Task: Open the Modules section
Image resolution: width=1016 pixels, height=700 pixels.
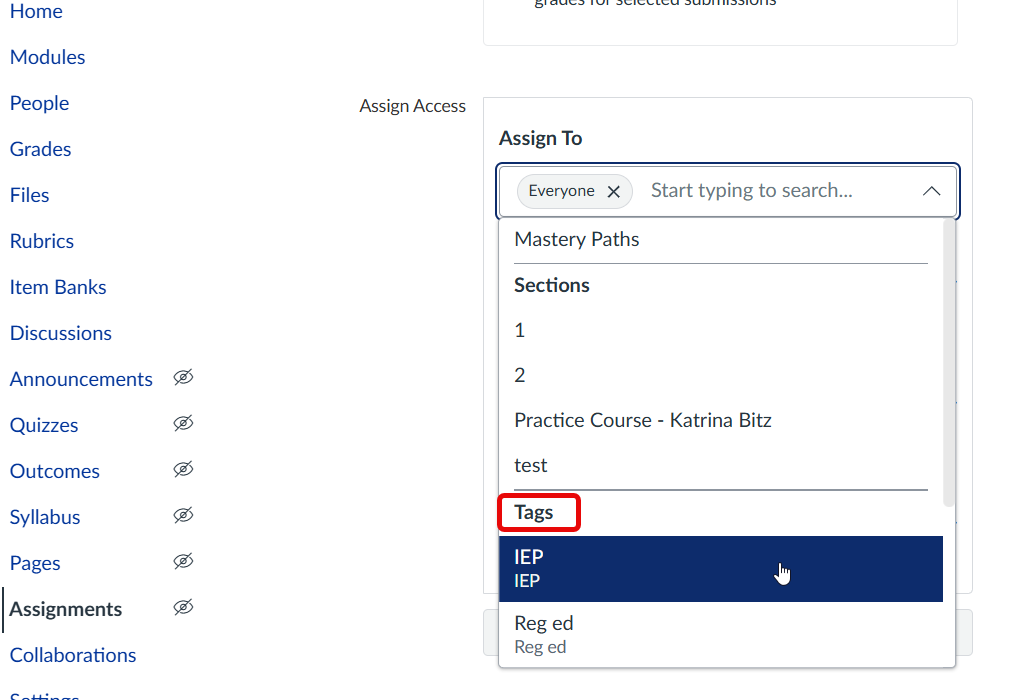Action: [47, 57]
